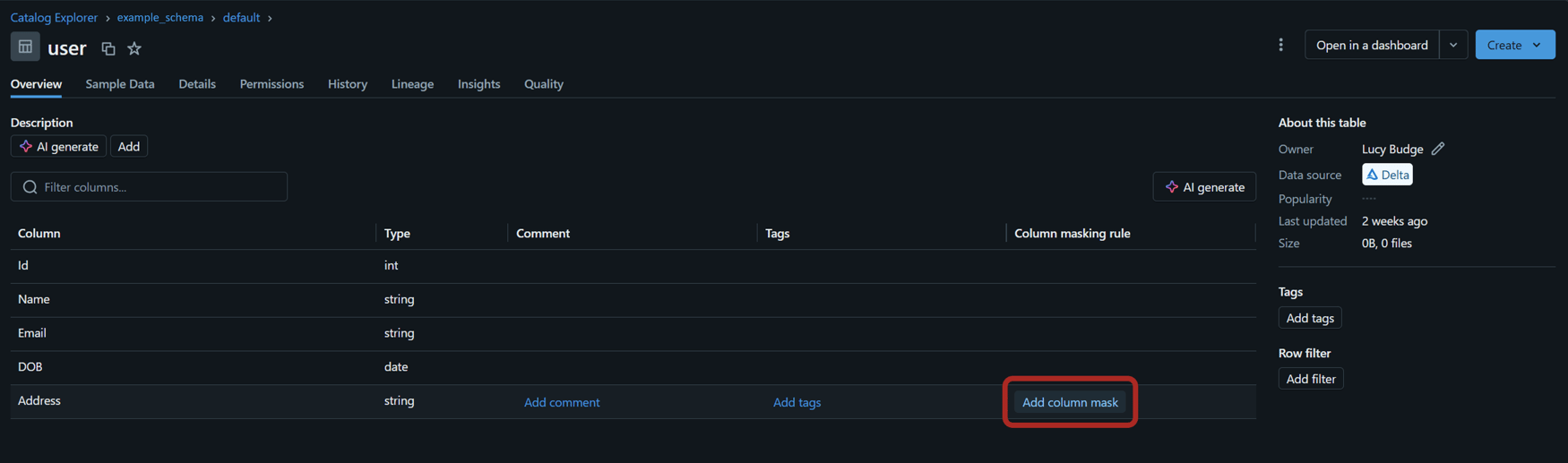This screenshot has height=463, width=1568.
Task: Click Add description button
Action: click(129, 146)
